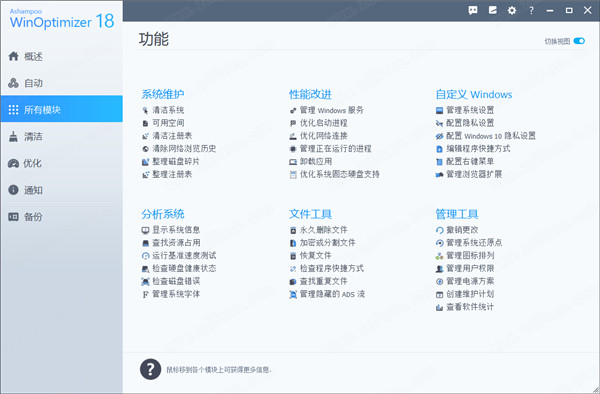Click the icon beside 卸载应用

(x=293, y=162)
